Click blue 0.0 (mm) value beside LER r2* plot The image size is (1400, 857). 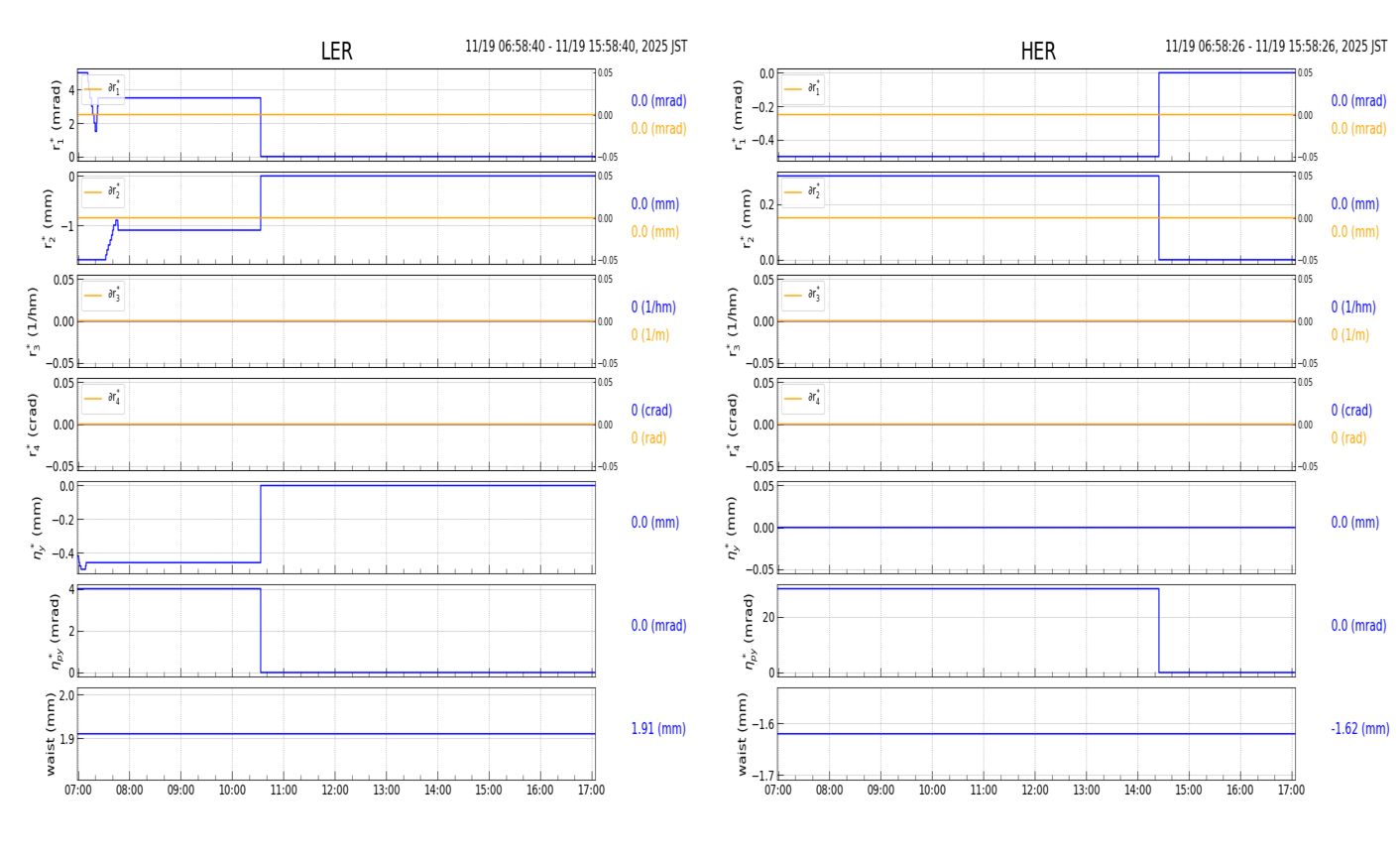point(655,204)
